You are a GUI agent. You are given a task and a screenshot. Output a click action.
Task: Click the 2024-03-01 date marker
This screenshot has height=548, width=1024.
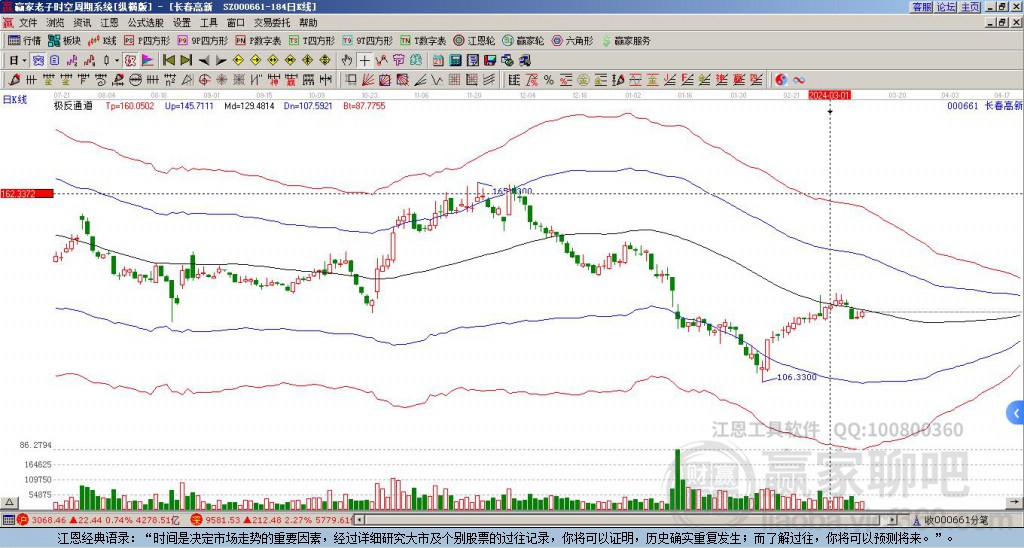tap(829, 95)
